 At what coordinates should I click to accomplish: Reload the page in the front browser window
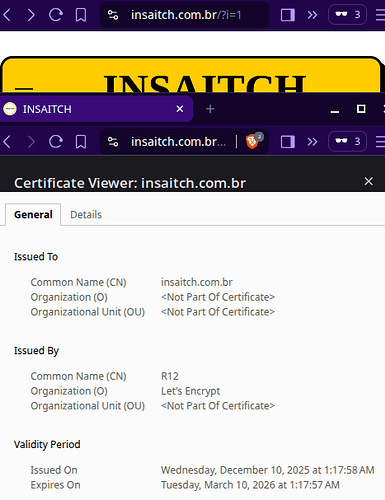(56, 142)
